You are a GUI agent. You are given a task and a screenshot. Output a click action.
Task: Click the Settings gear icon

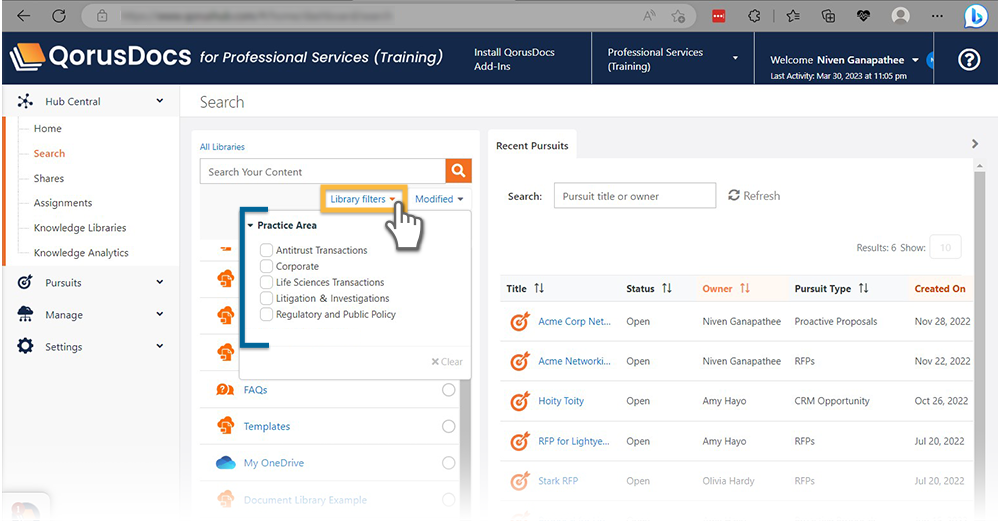pos(25,346)
